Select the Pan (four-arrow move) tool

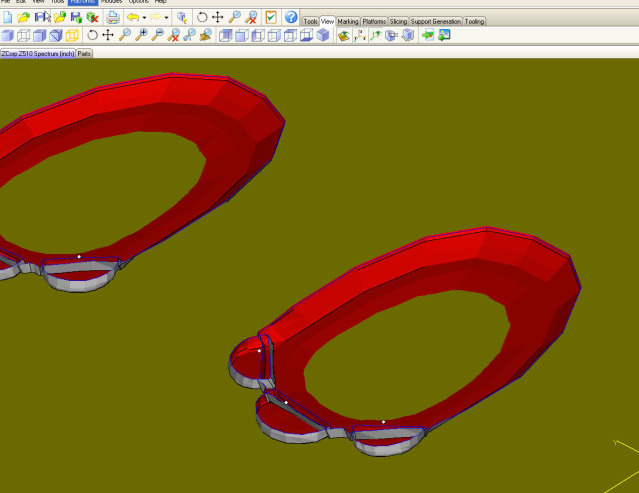click(218, 18)
